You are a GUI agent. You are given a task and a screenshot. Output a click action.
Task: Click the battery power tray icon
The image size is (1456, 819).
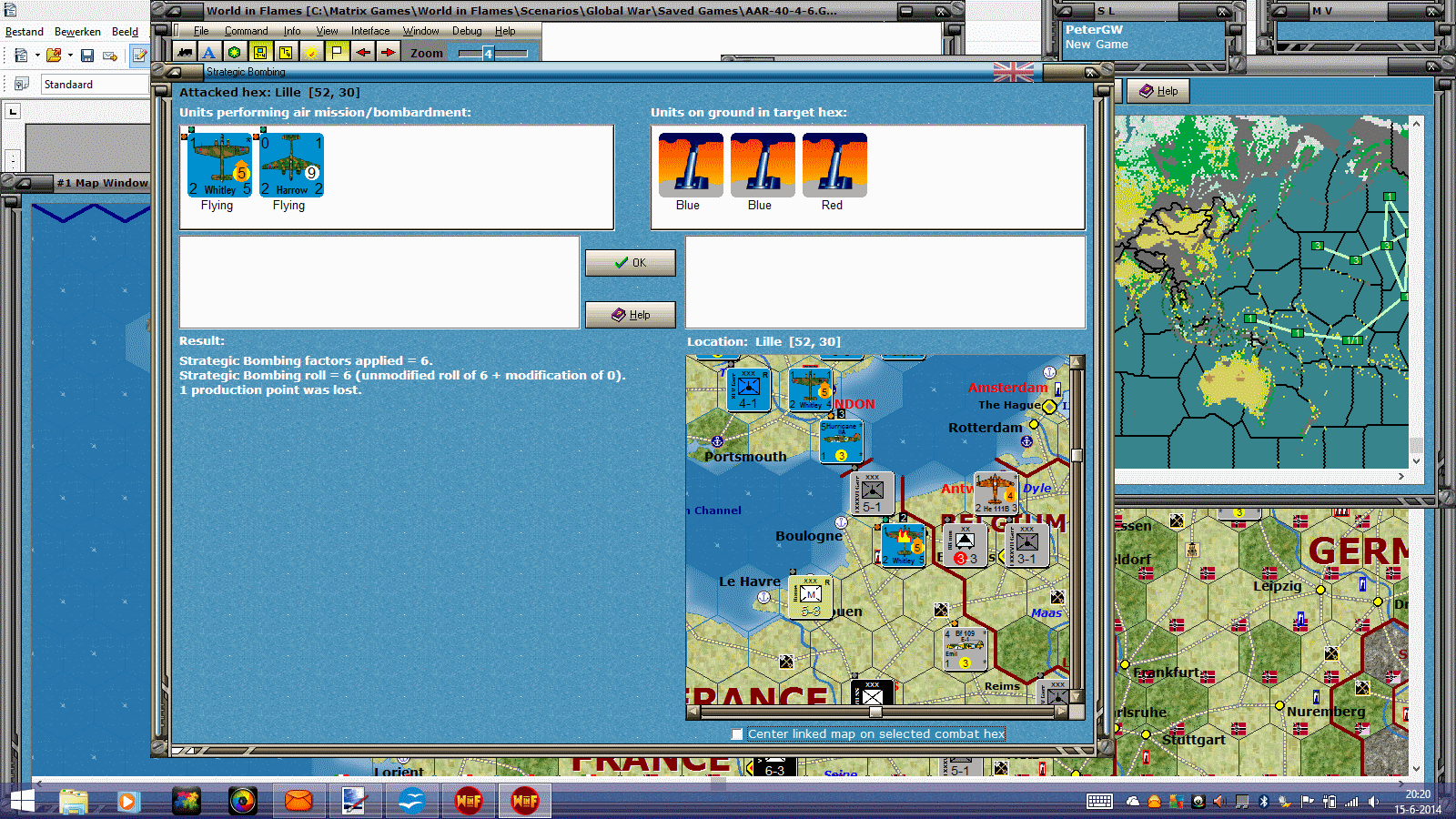pos(1329,802)
